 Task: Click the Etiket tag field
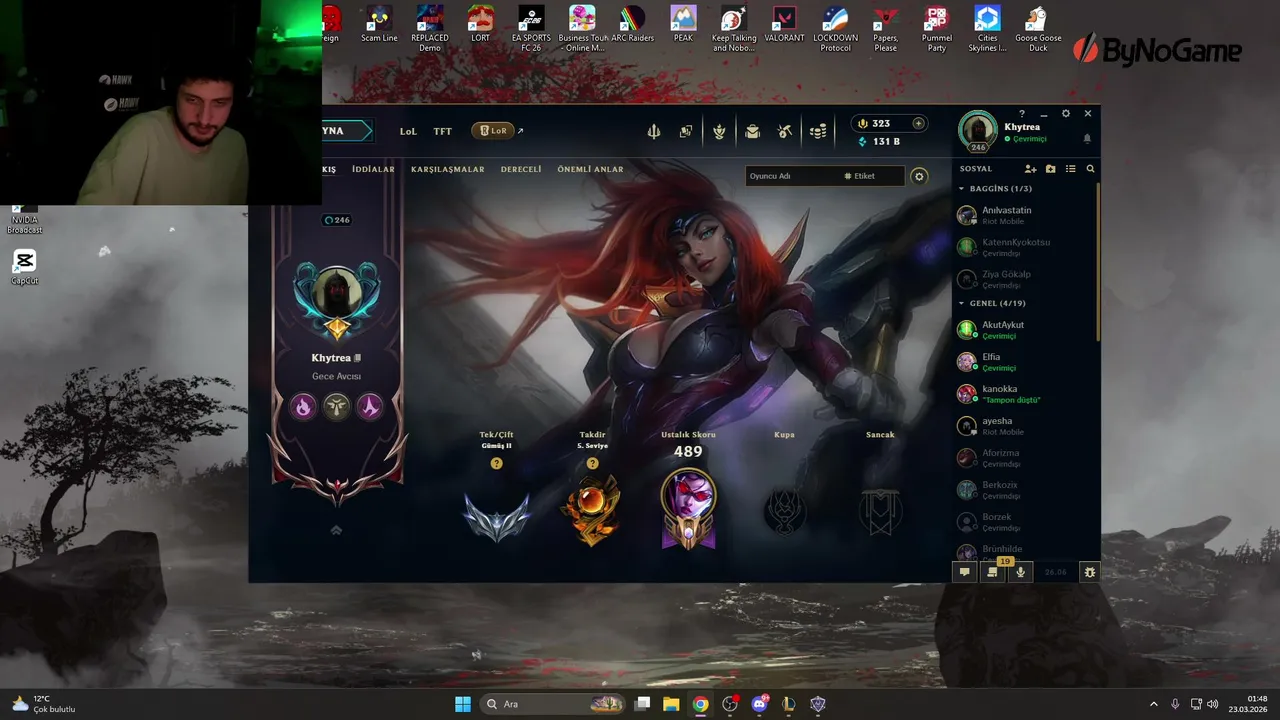point(872,176)
